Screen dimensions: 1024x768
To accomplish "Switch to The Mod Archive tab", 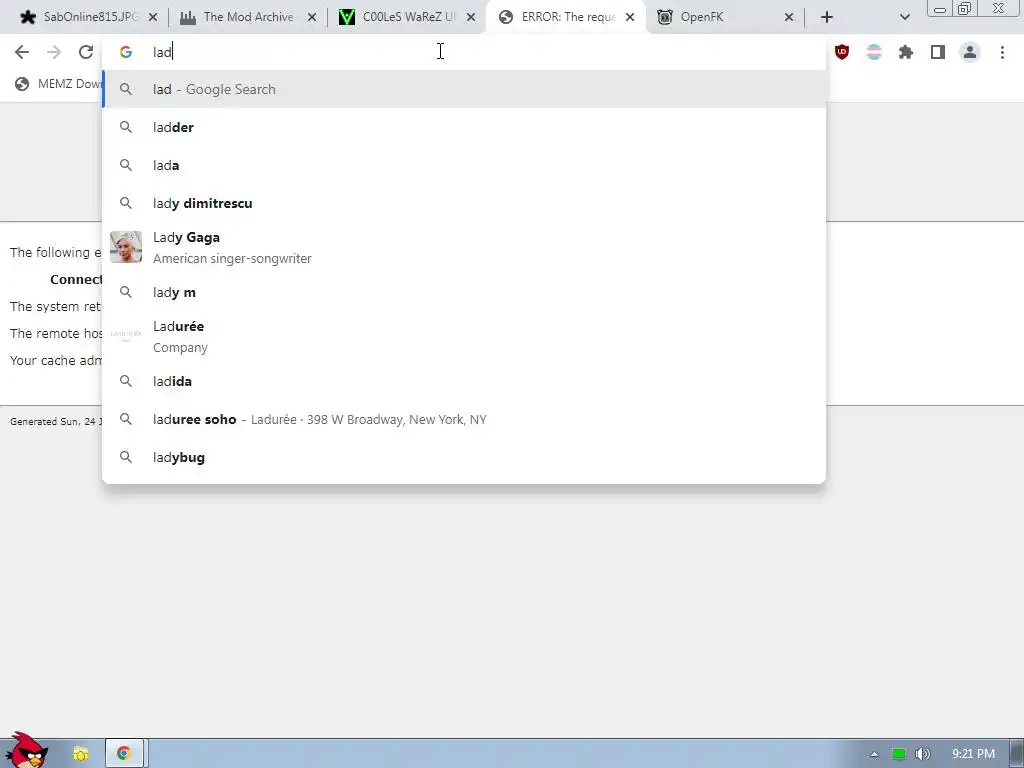I will [248, 17].
